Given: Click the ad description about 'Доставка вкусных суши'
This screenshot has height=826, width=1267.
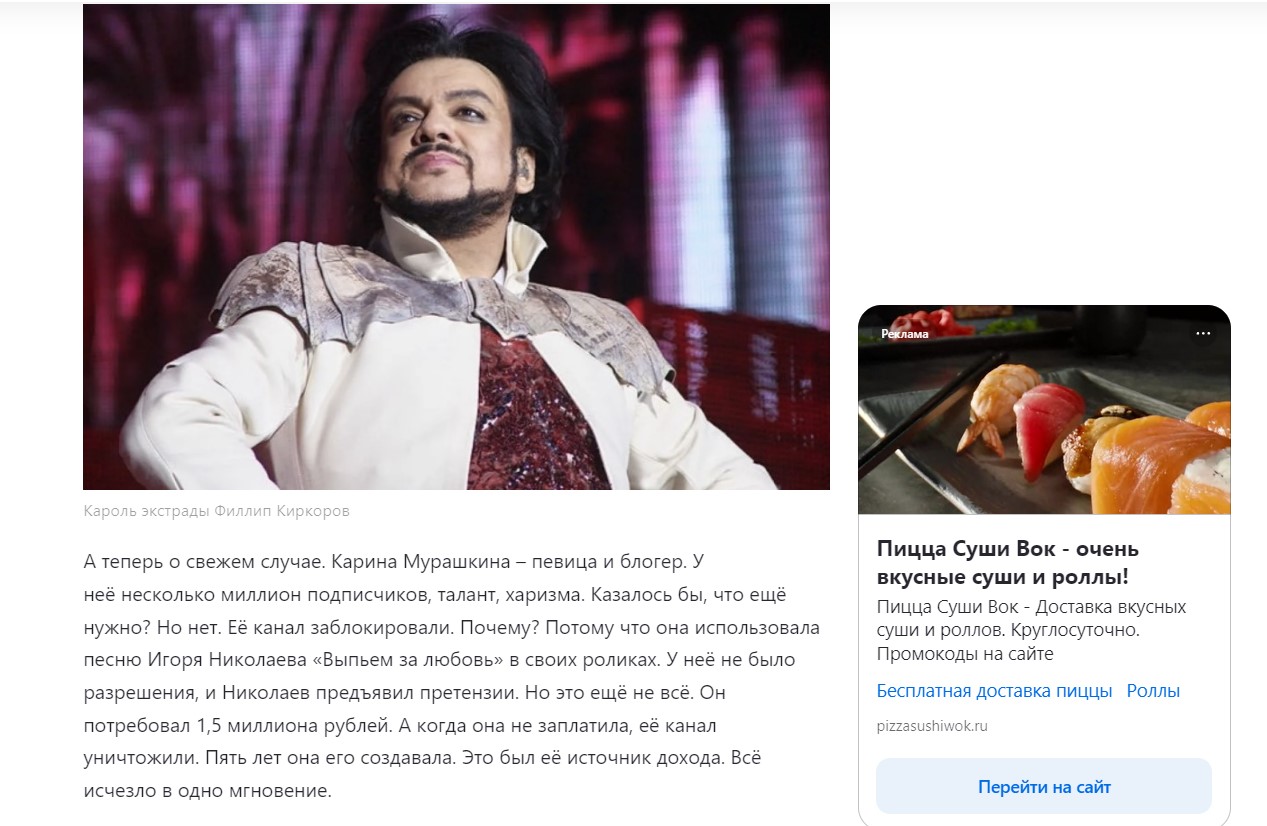Looking at the screenshot, I should point(1031,630).
